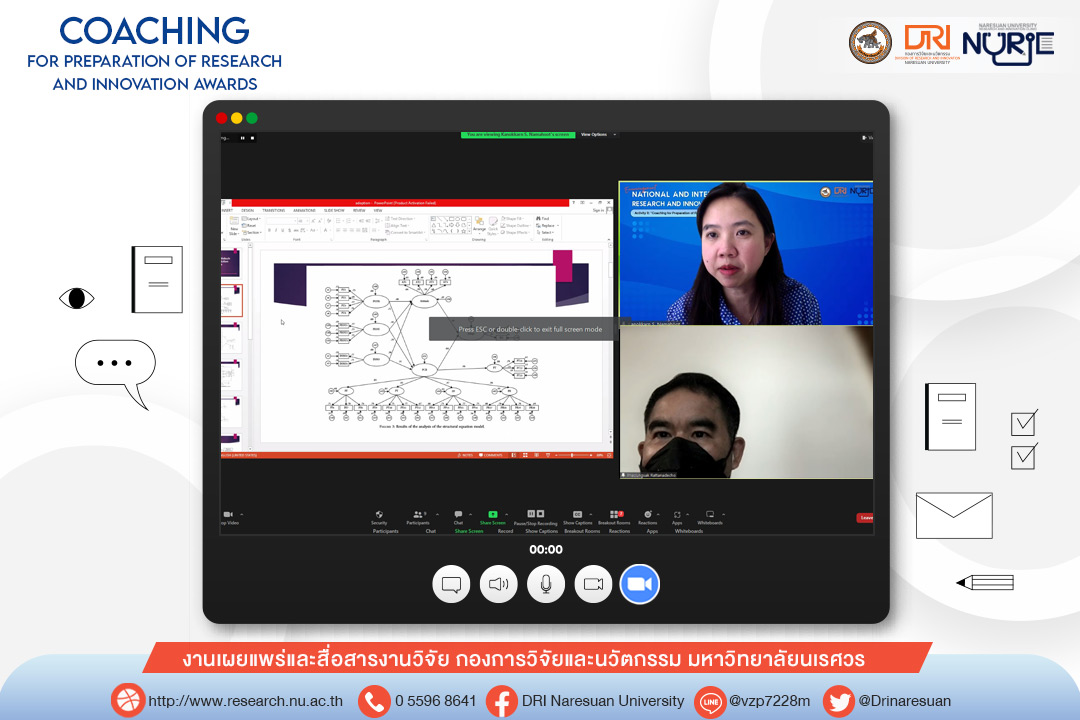The image size is (1080, 720).
Task: Open the REVIEW ribbon tab
Action: (359, 210)
